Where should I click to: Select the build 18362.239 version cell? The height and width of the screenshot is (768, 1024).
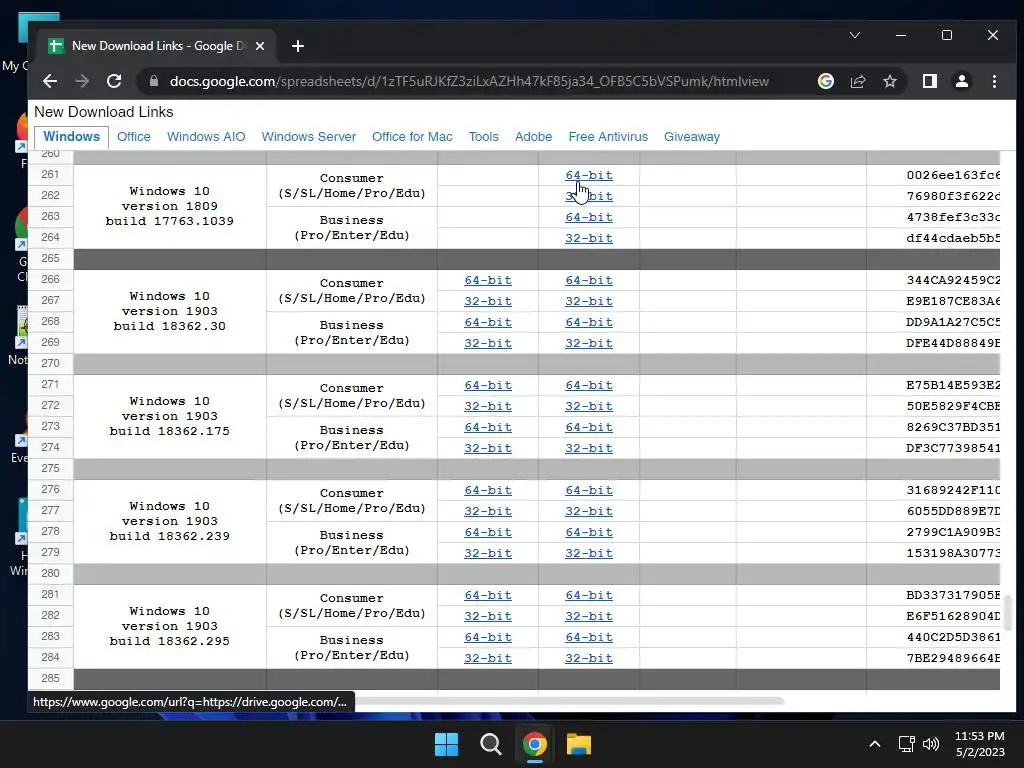click(170, 521)
